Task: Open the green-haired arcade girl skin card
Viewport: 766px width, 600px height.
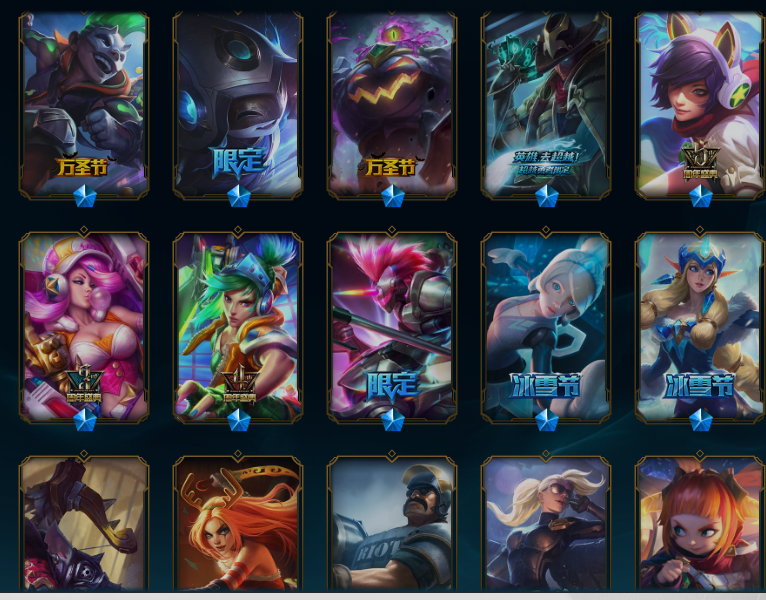Action: point(238,326)
